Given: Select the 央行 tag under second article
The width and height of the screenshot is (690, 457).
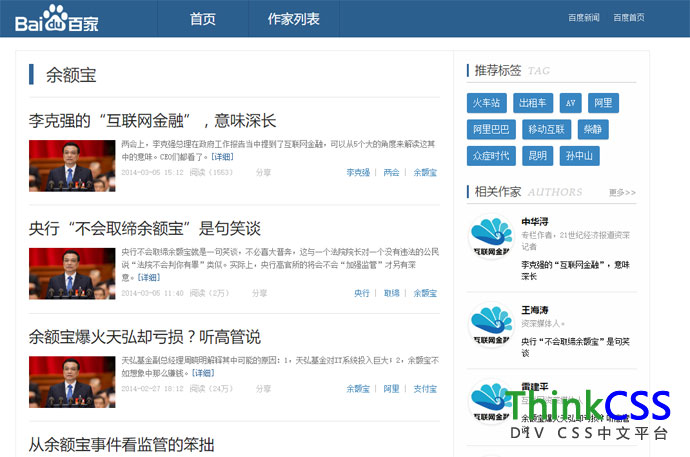Looking at the screenshot, I should (x=362, y=293).
